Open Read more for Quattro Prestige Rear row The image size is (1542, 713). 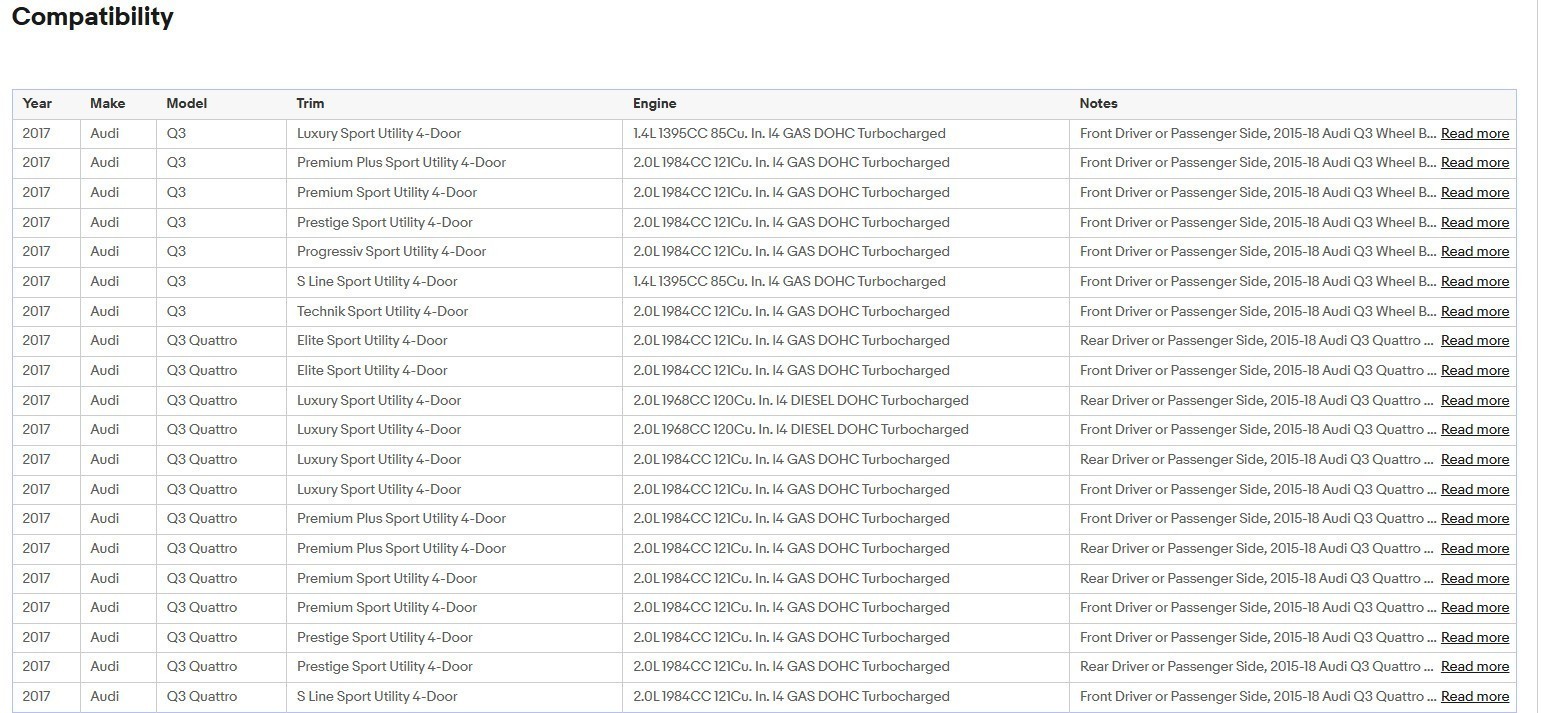1474,666
